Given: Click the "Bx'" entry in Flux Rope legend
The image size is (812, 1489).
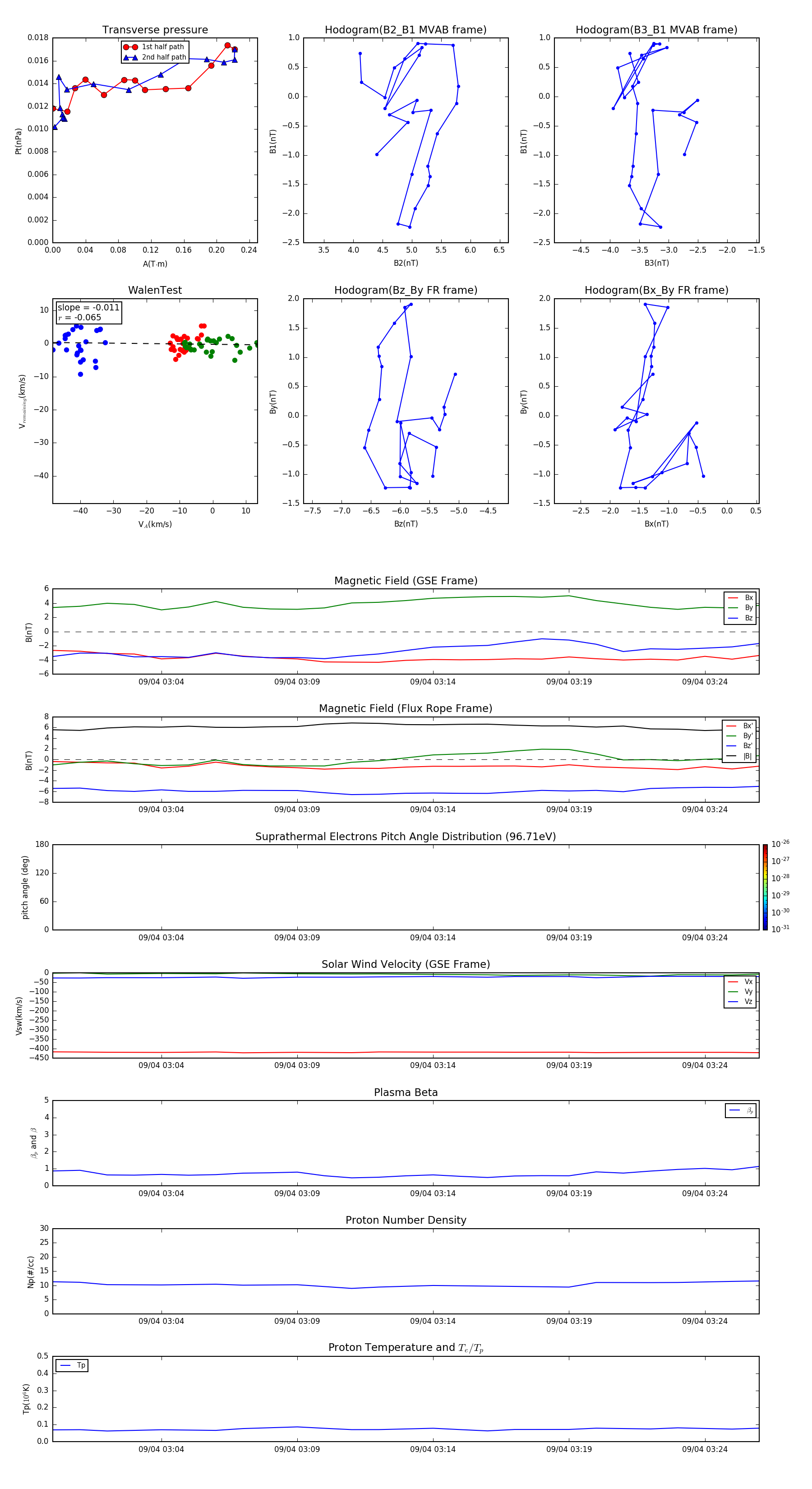Looking at the screenshot, I should click(x=740, y=726).
